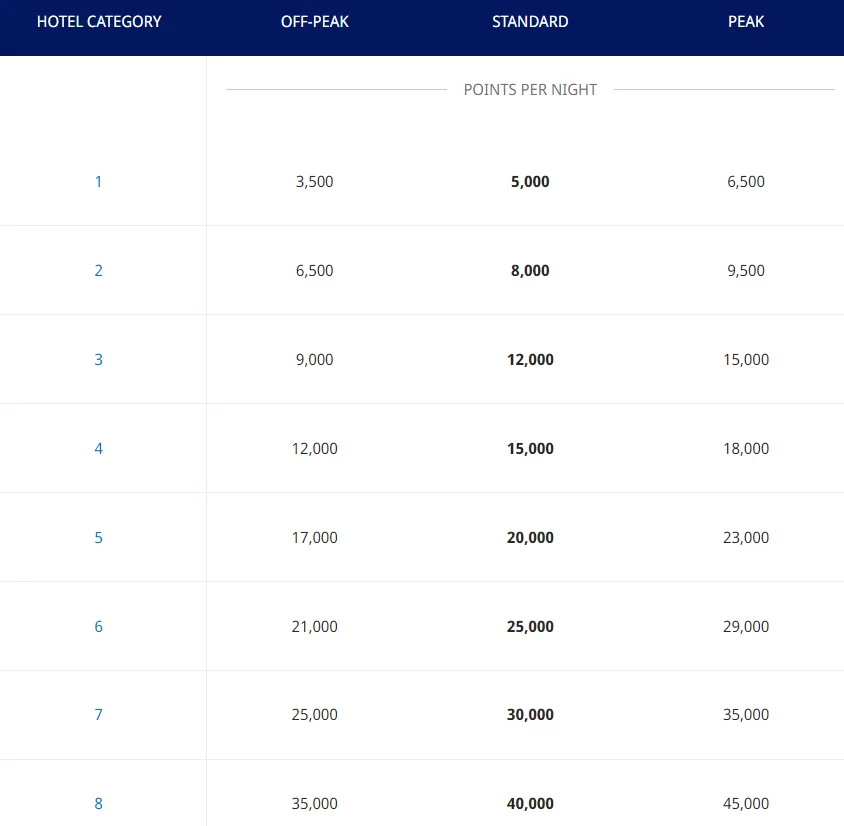Screen dimensions: 844x826
Task: Open the Category 2 hotel link
Action: (x=98, y=270)
